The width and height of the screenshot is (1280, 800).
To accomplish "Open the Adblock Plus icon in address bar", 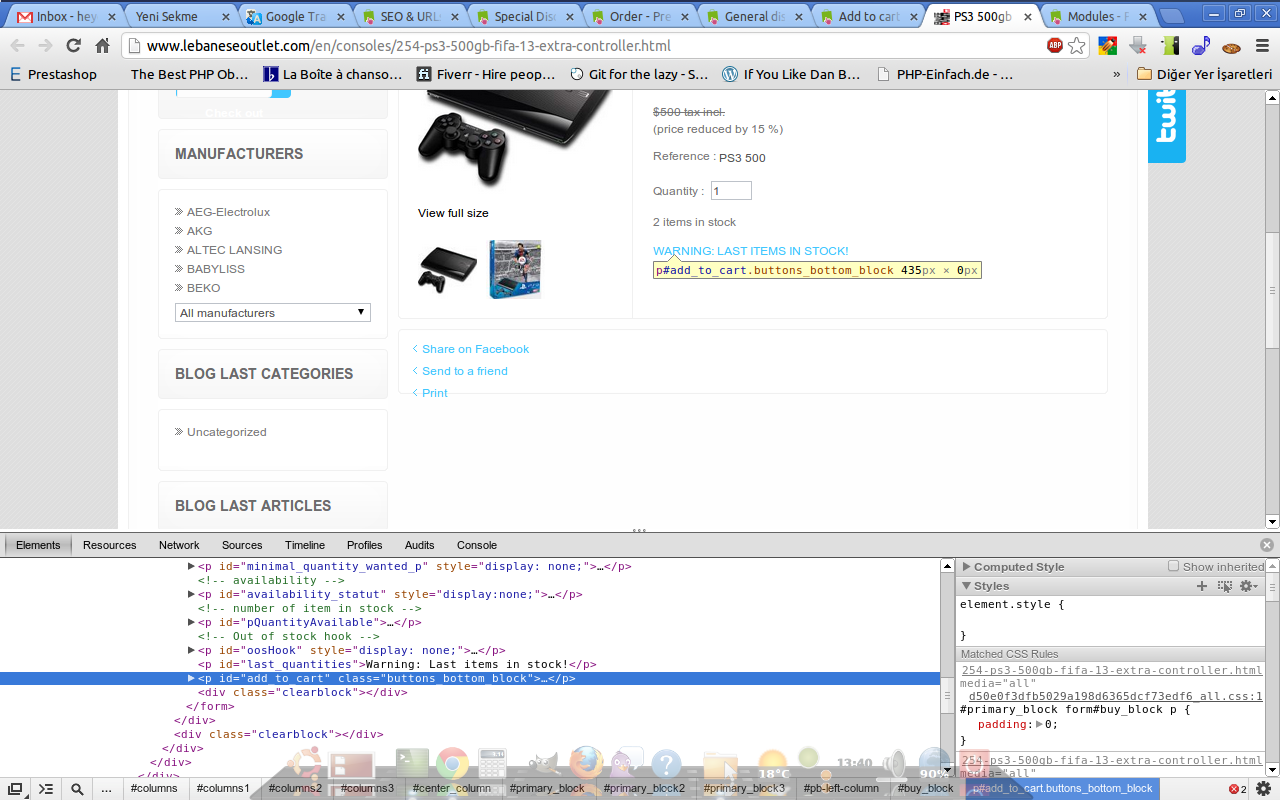I will (x=1055, y=46).
